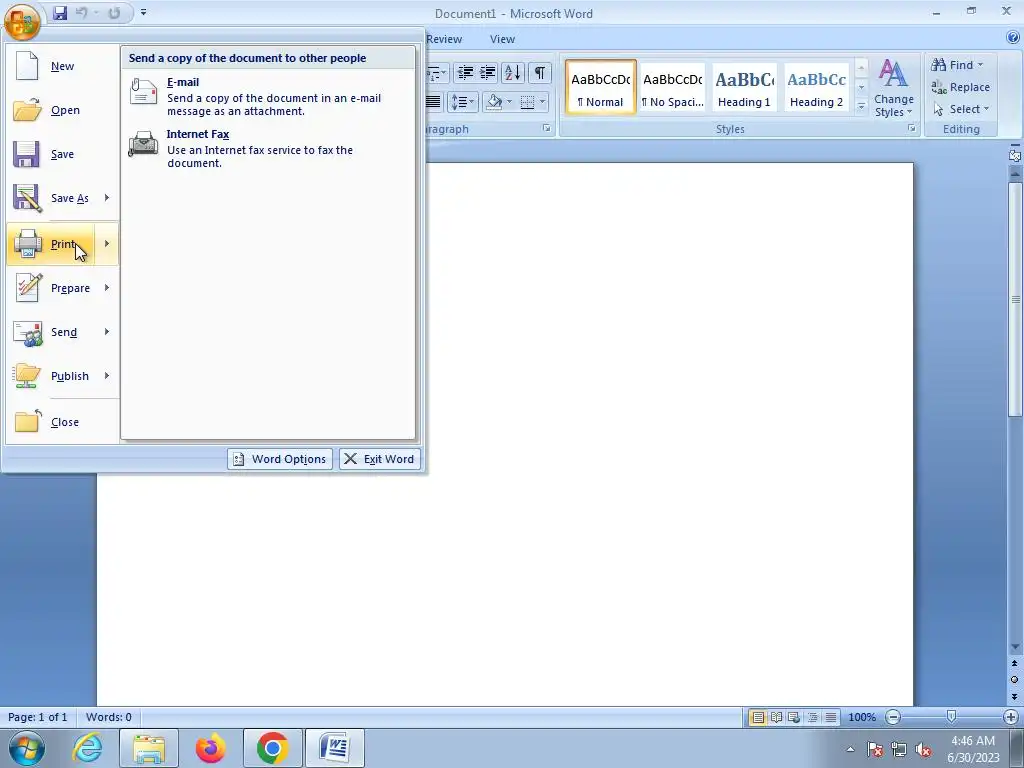Expand the Publish submenu arrow

click(106, 376)
